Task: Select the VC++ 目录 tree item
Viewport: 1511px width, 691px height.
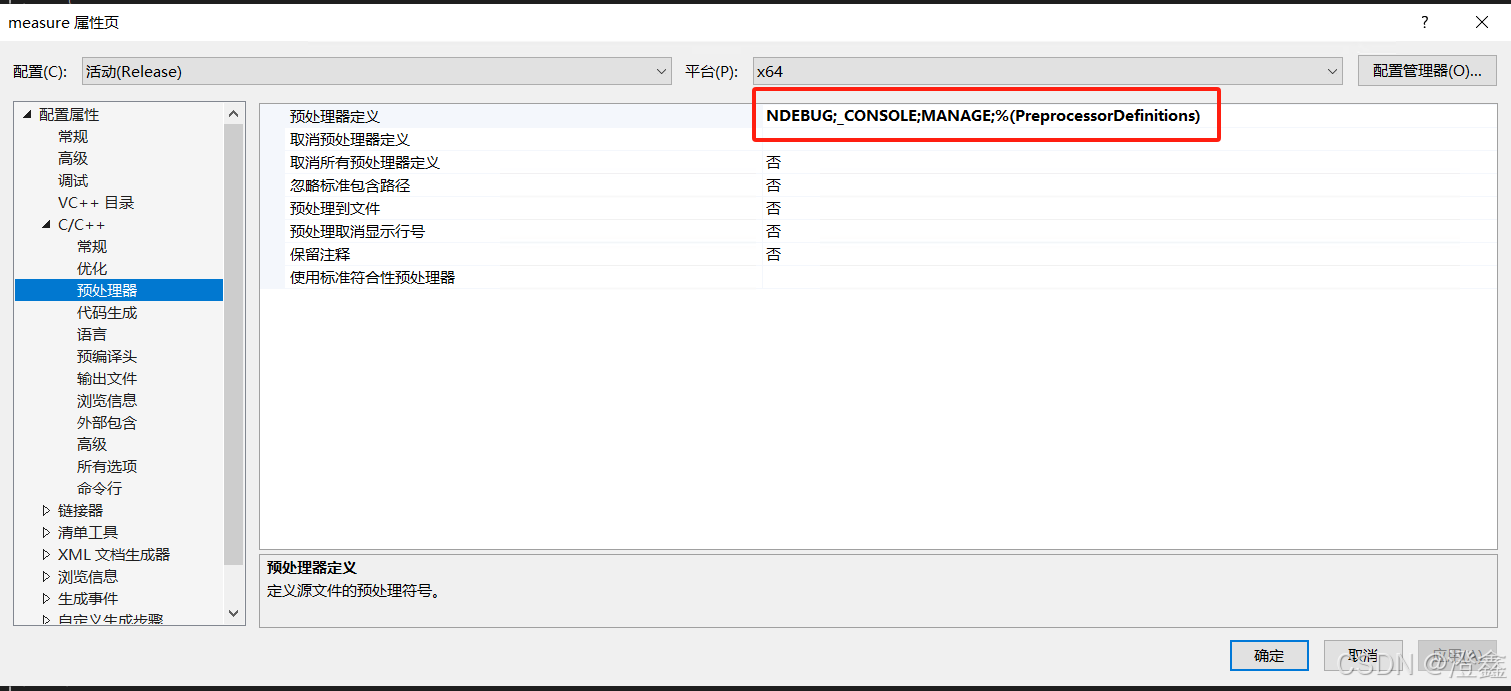Action: click(x=96, y=203)
